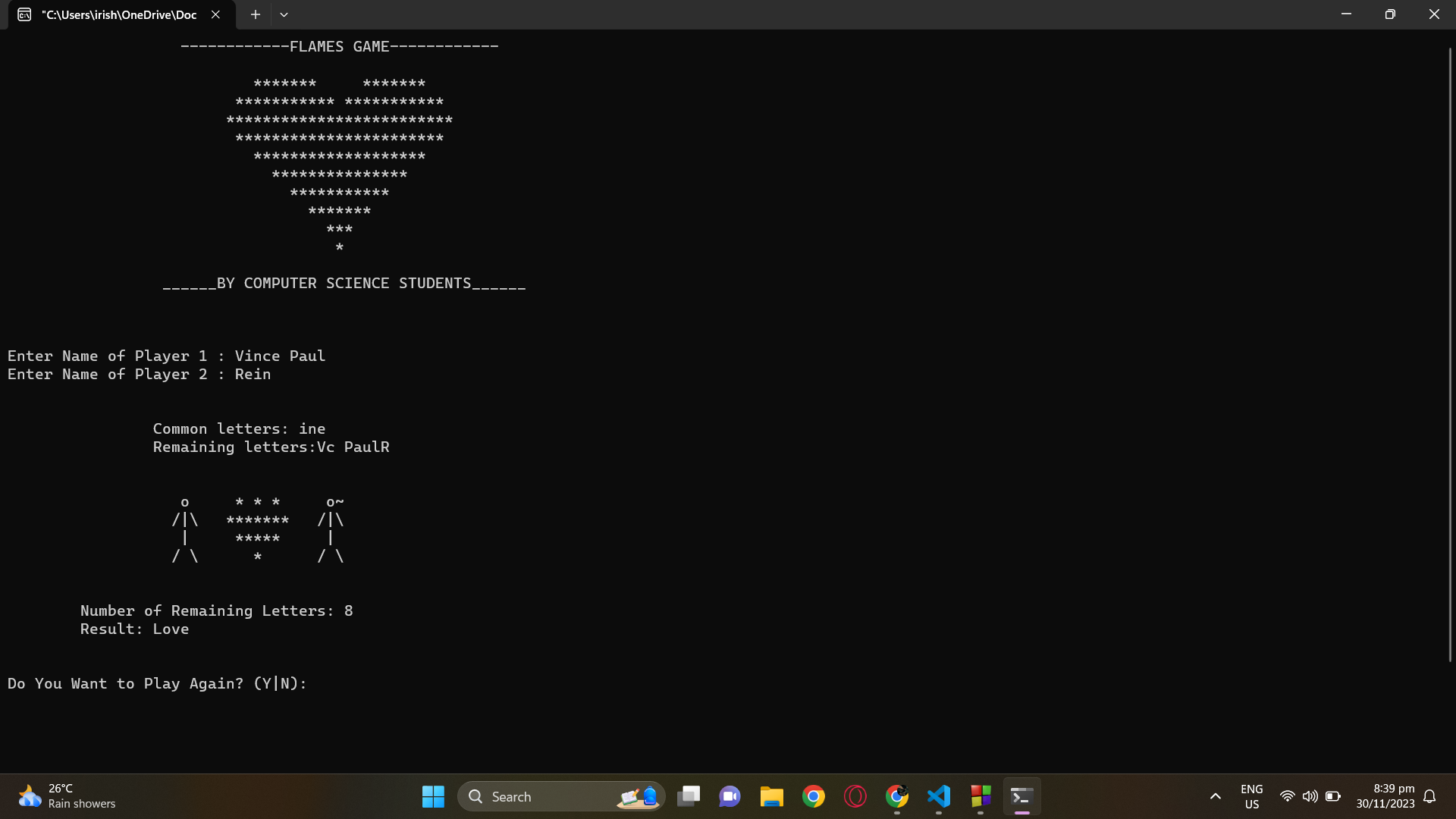This screenshot has width=1456, height=819.
Task: Switch to Visual Studio Code window
Action: pos(939,796)
